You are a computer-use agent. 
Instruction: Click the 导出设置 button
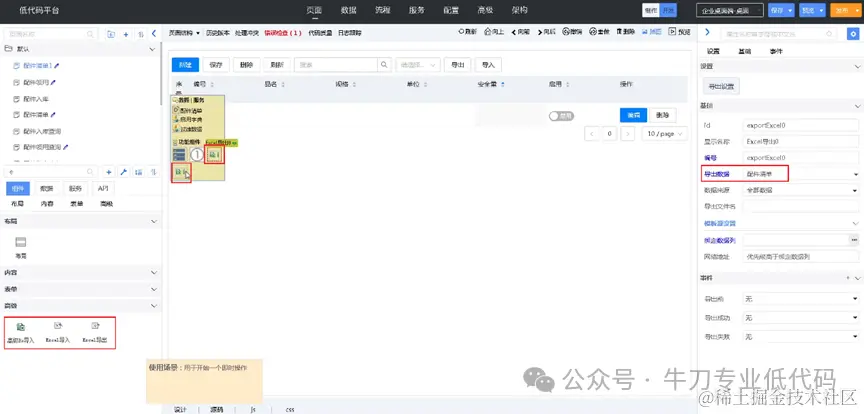[x=721, y=87]
